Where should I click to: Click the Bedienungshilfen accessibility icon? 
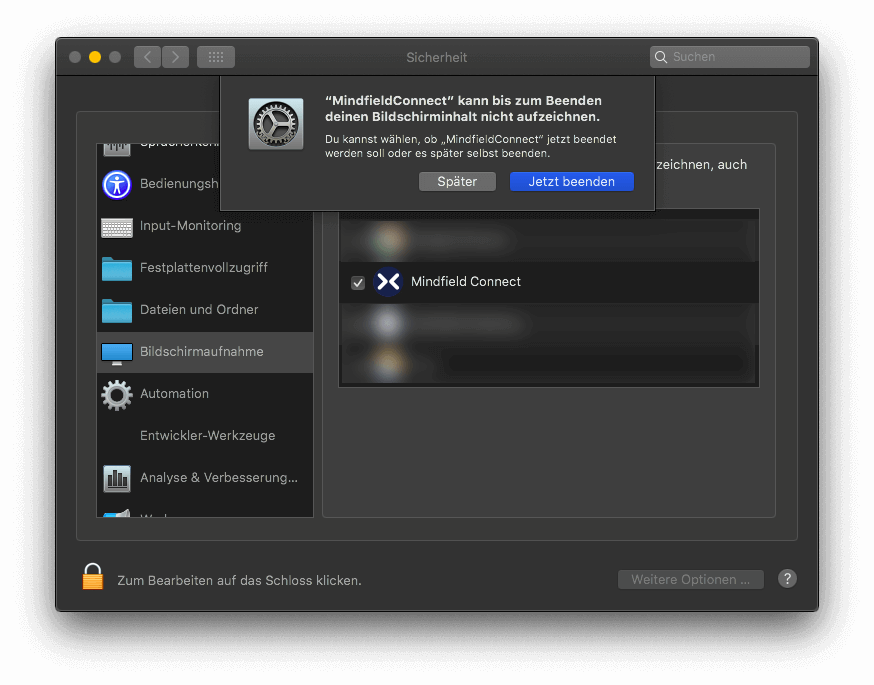click(117, 184)
